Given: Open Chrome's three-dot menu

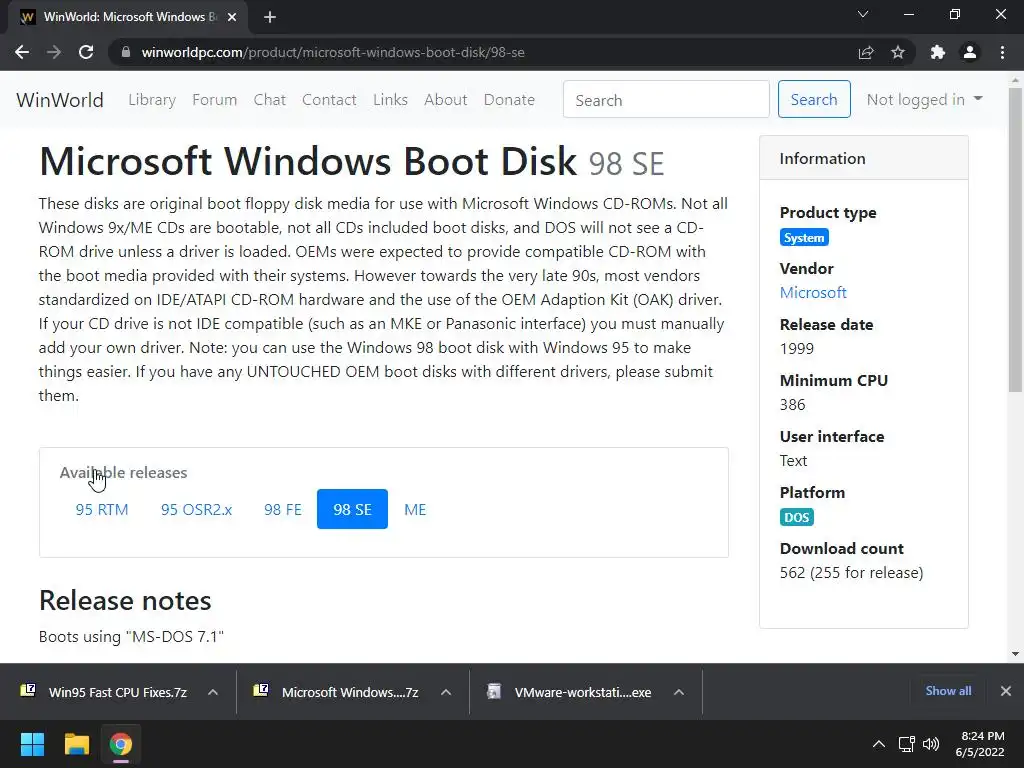Looking at the screenshot, I should pos(1002,52).
